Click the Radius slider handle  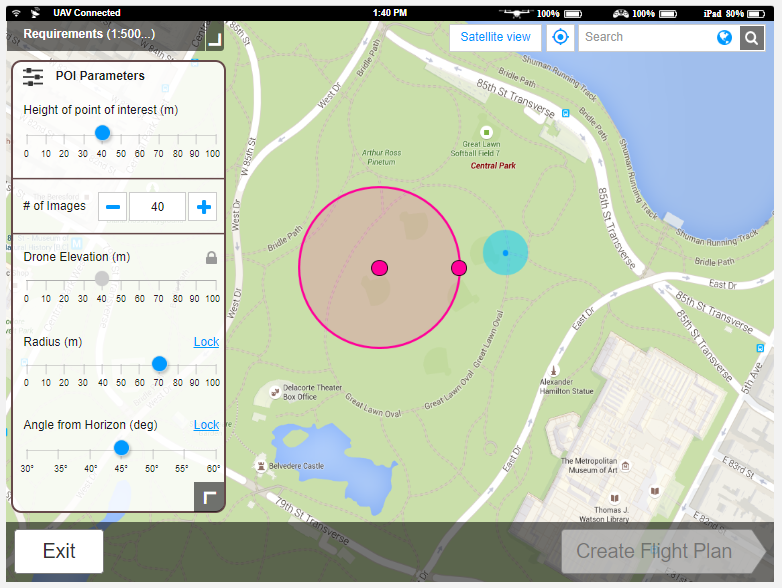point(159,364)
